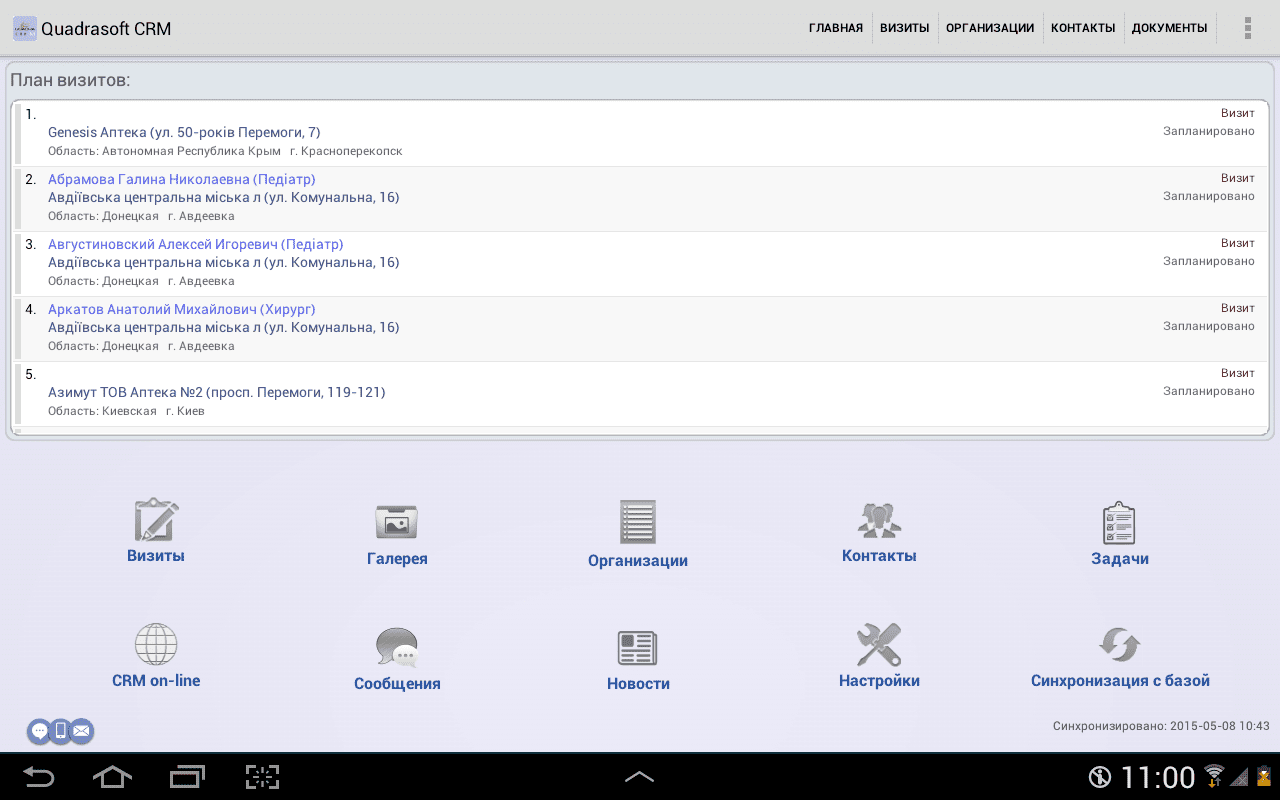Open the CRM on-line label link

[156, 681]
